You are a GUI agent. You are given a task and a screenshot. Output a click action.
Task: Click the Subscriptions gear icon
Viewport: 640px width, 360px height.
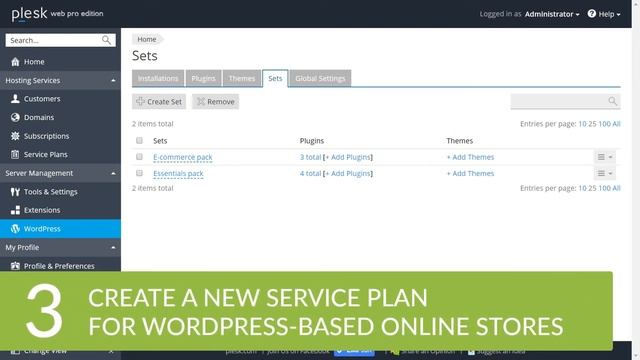coord(15,136)
